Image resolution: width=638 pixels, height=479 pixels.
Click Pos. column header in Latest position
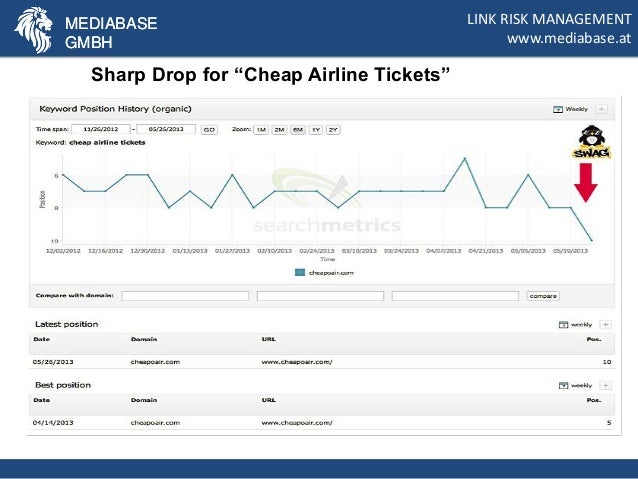tap(594, 339)
